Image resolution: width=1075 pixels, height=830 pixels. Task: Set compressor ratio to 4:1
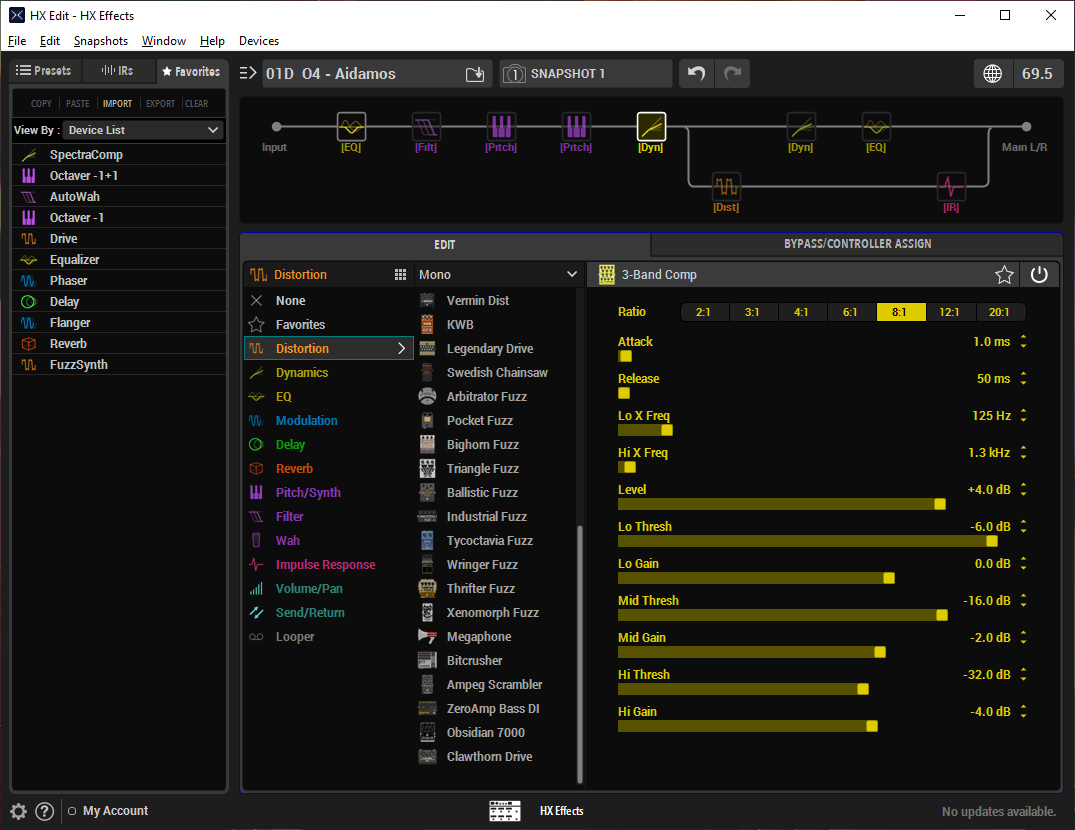(x=802, y=312)
